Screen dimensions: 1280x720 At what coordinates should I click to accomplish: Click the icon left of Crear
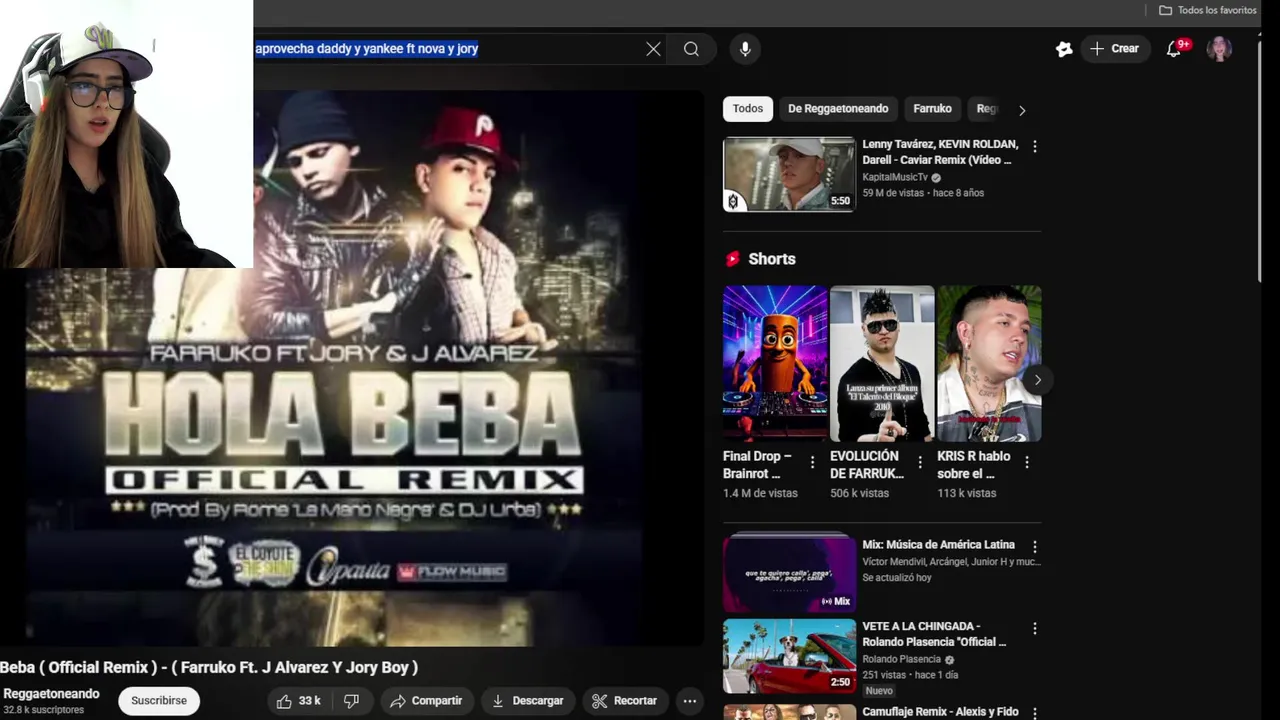coord(1064,49)
